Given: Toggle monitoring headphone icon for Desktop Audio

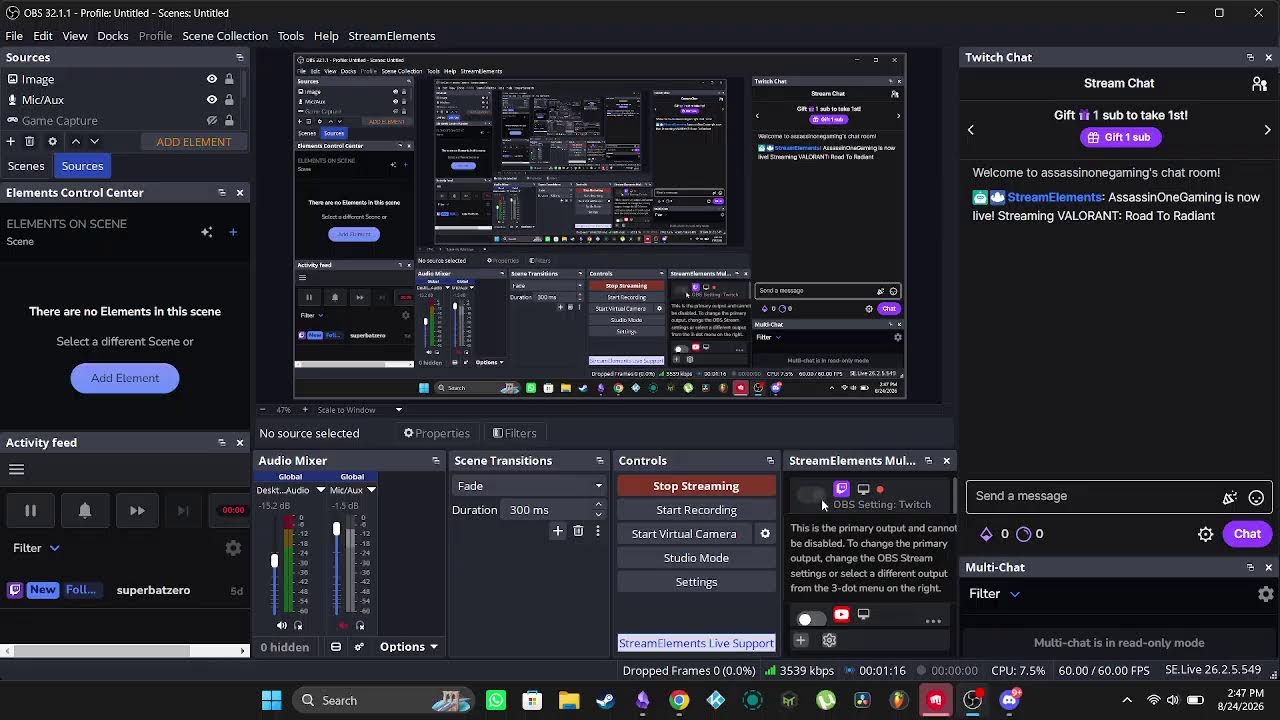Looking at the screenshot, I should [x=298, y=626].
